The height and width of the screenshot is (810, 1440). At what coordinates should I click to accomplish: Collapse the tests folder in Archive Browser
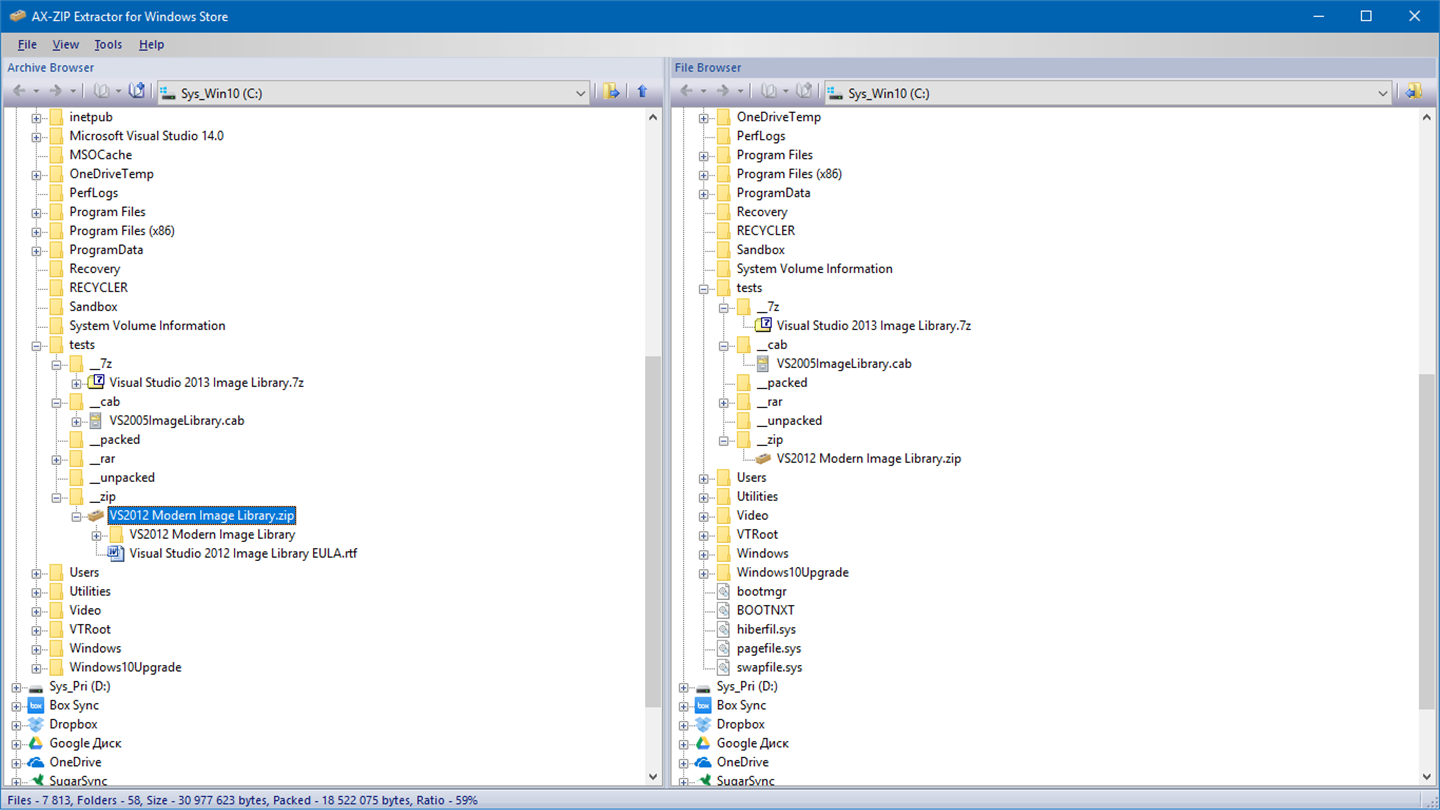37,345
